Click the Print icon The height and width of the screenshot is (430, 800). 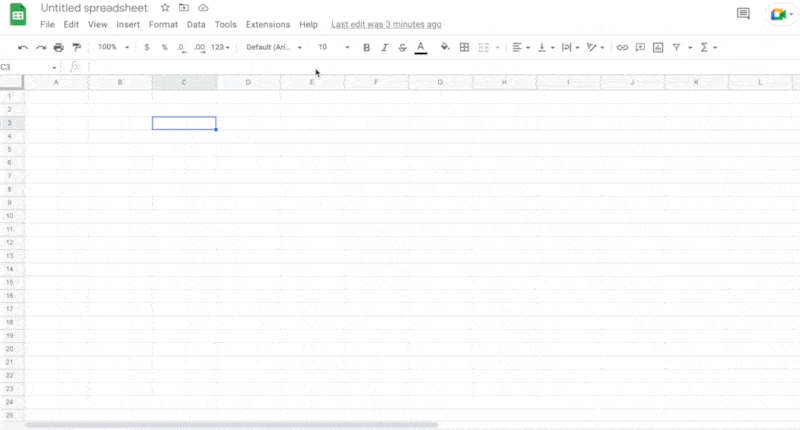tap(59, 47)
